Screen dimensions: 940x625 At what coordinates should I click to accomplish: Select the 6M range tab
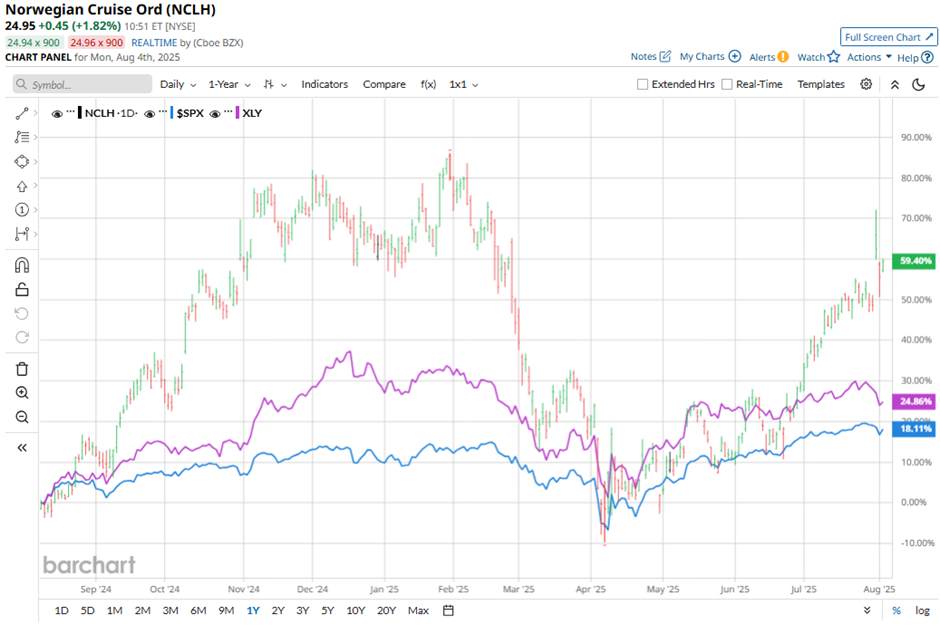tap(198, 611)
